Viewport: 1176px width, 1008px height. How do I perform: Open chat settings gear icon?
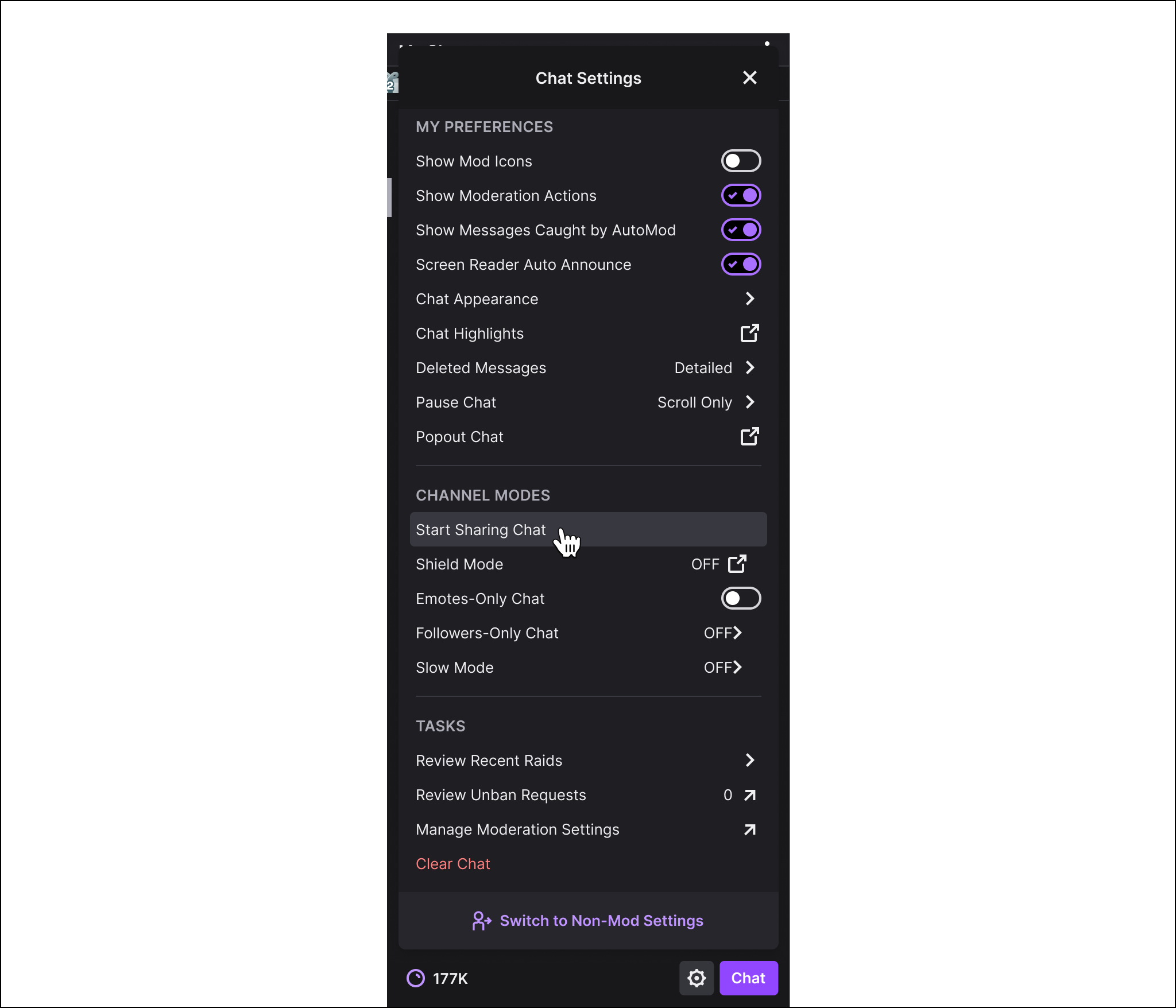click(697, 978)
